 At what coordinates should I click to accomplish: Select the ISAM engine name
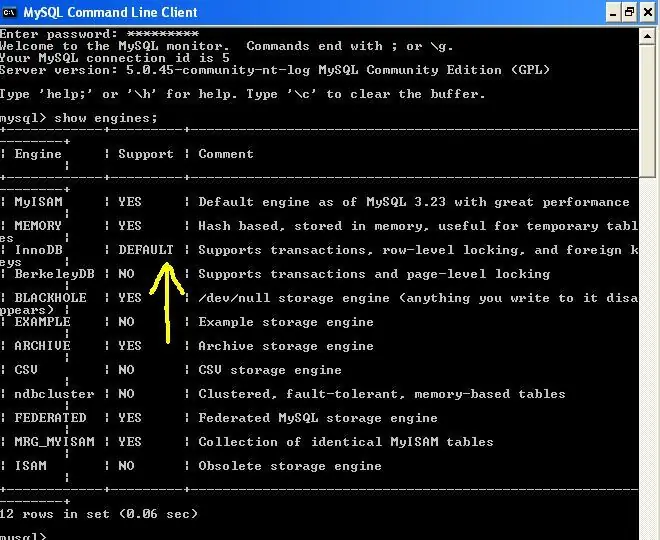[x=30, y=466]
